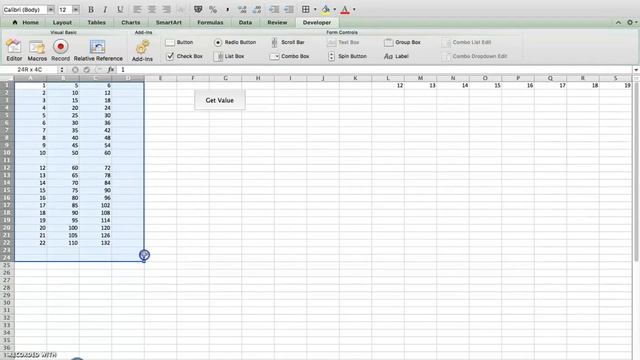
Task: Decrease indent level
Action: 274,9
